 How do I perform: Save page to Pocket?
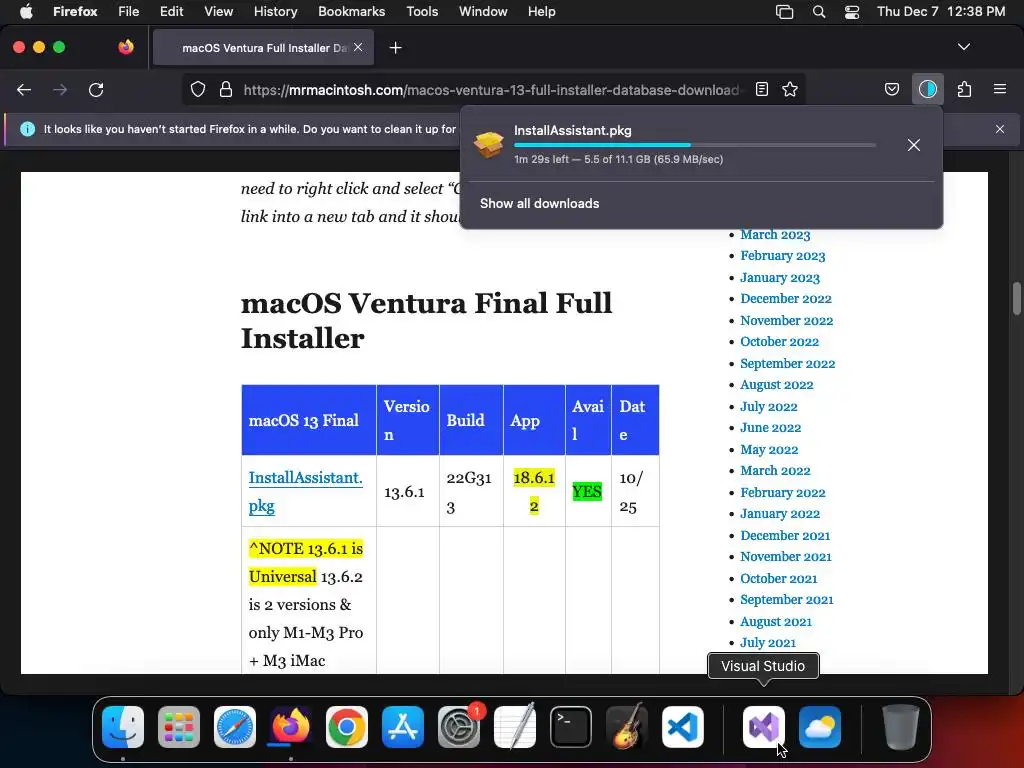pyautogui.click(x=891, y=89)
